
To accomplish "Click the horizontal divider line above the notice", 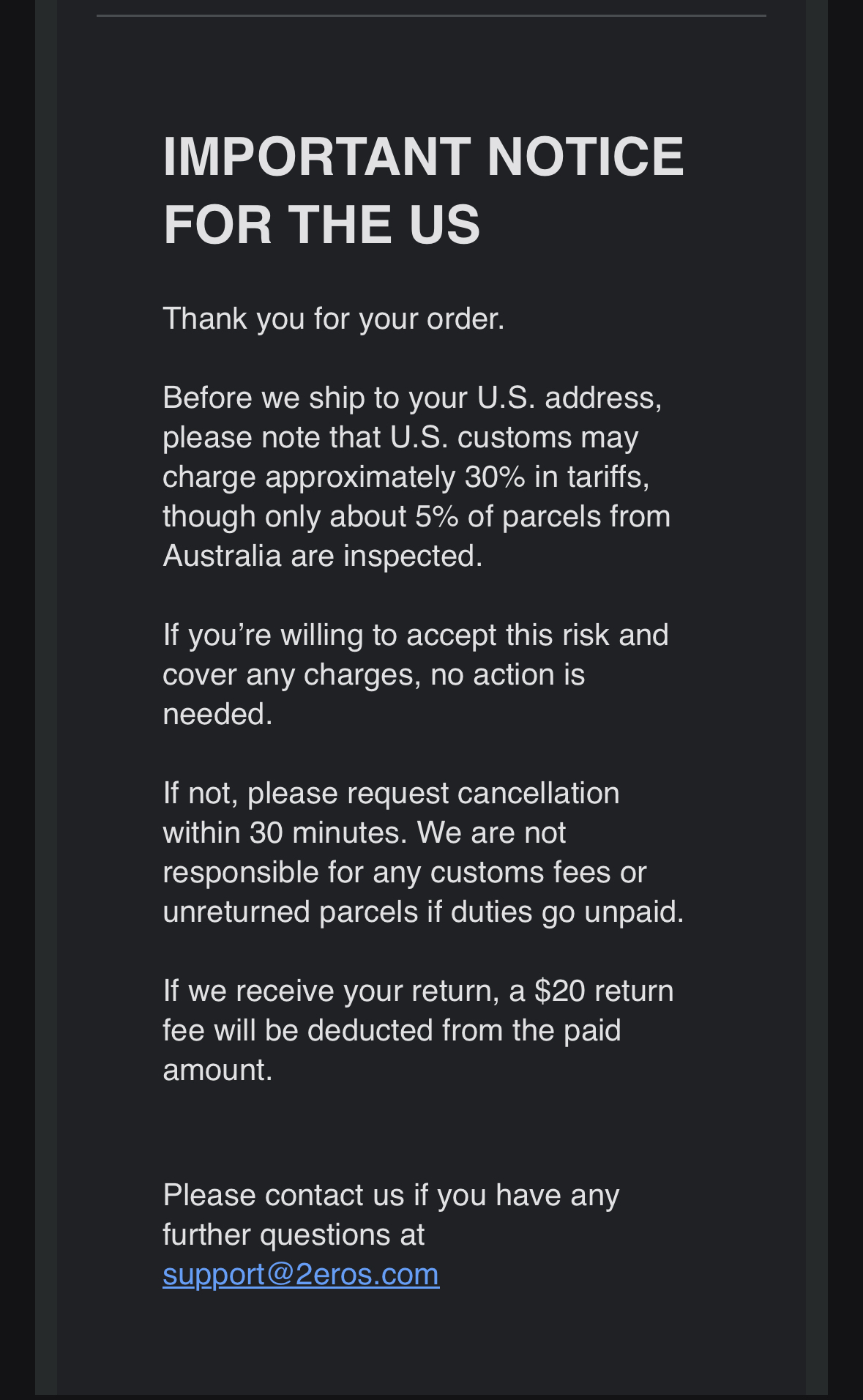I will 431,15.
